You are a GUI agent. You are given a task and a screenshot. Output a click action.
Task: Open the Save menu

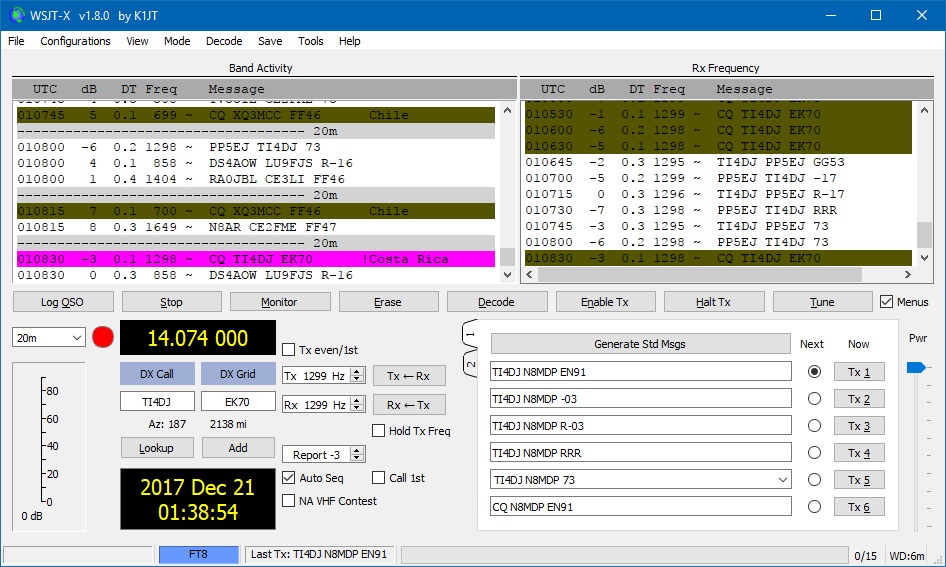tap(270, 41)
